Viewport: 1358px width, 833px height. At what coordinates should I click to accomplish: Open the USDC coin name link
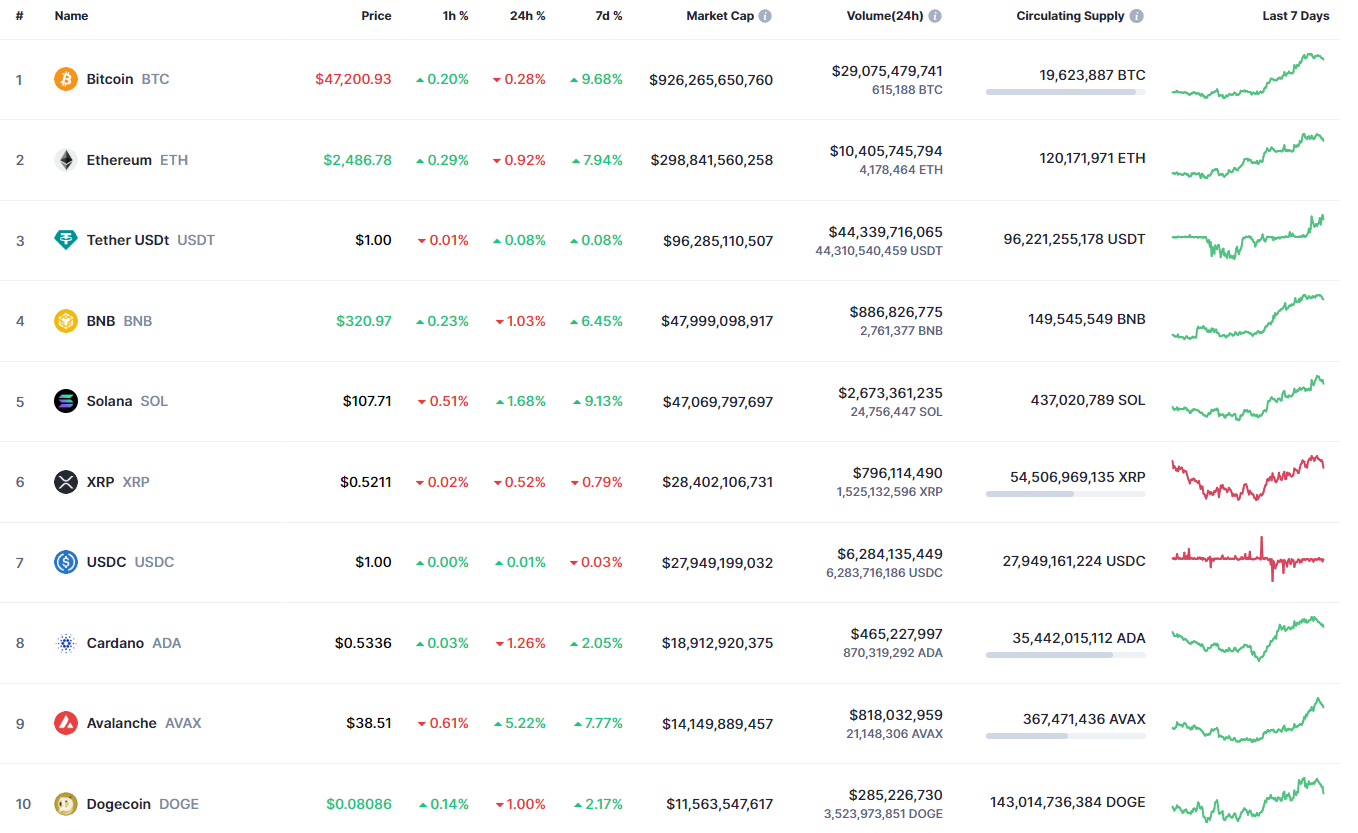coord(106,562)
